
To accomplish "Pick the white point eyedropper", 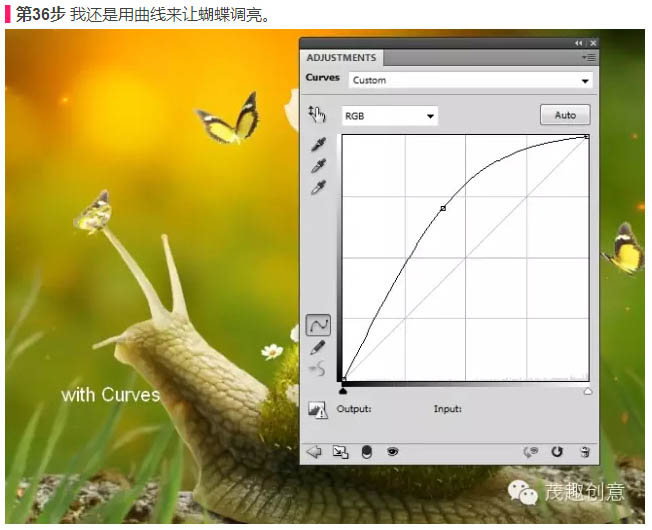I will 319,187.
